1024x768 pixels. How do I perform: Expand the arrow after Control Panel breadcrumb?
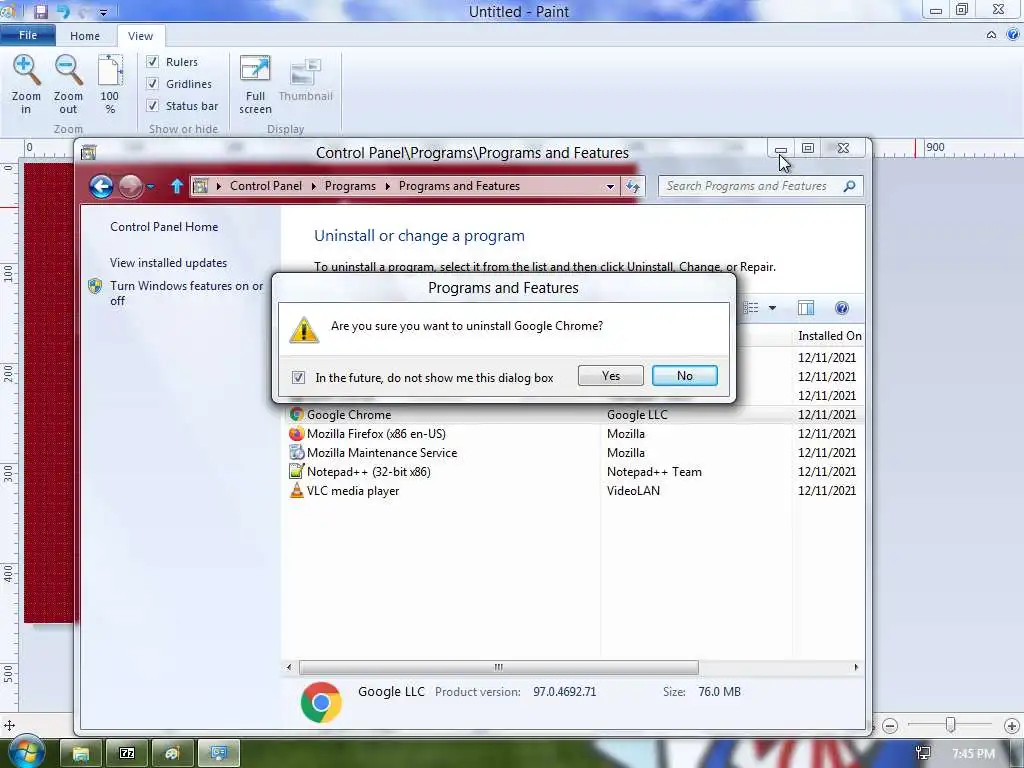313,186
